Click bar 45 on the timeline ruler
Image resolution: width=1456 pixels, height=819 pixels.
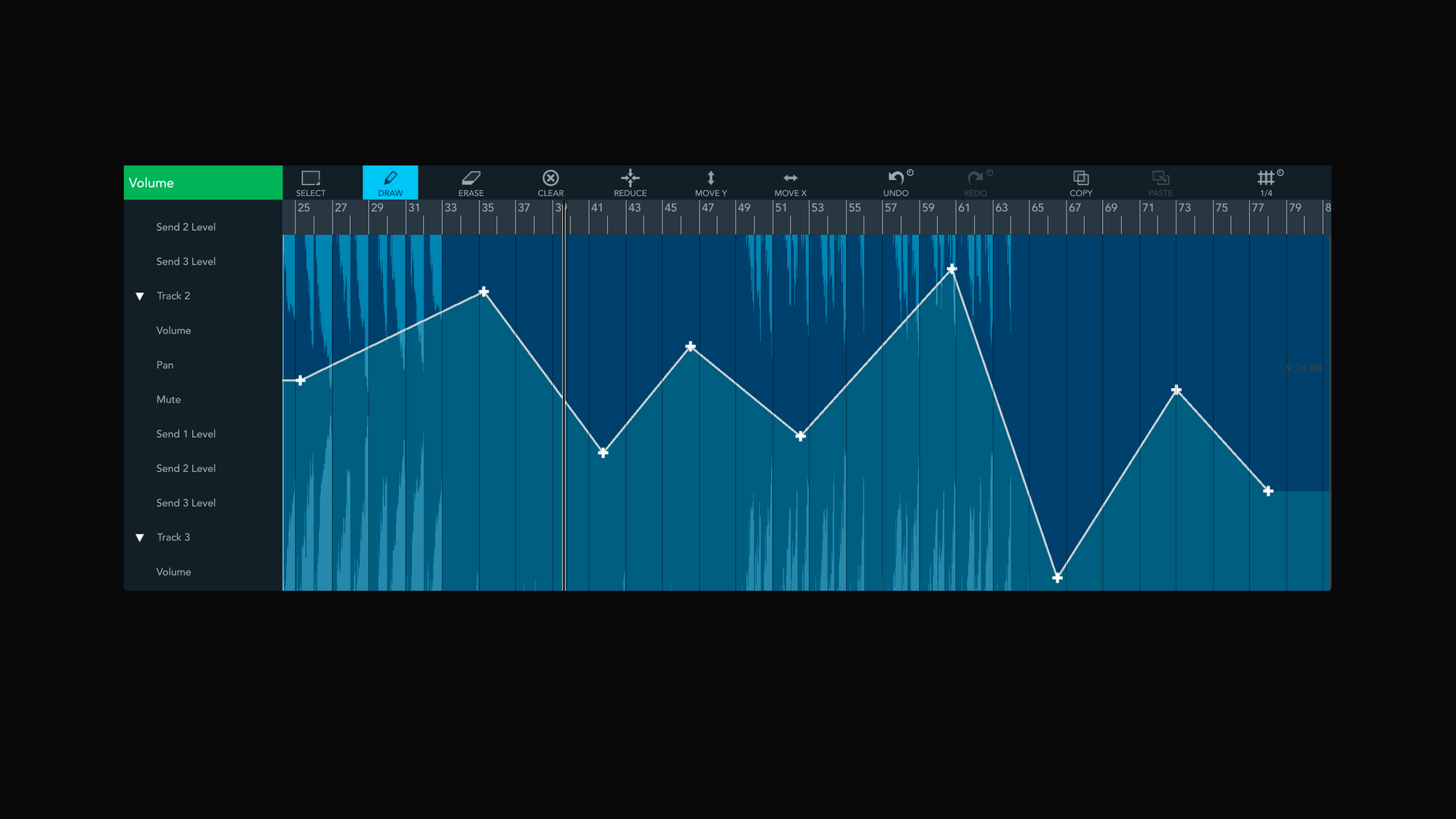coord(670,208)
